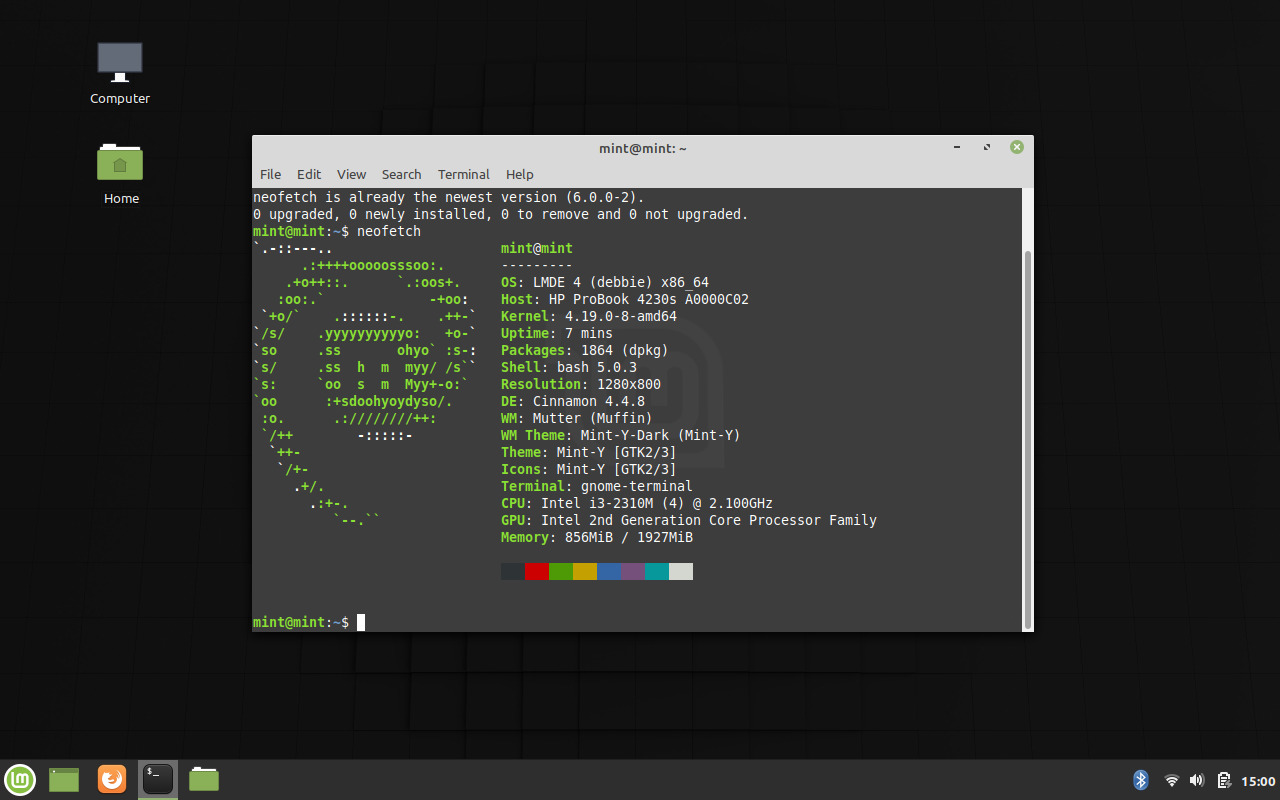This screenshot has height=800, width=1280.
Task: Click the 'Terminal: gnome-terminal' line
Action: tap(597, 486)
